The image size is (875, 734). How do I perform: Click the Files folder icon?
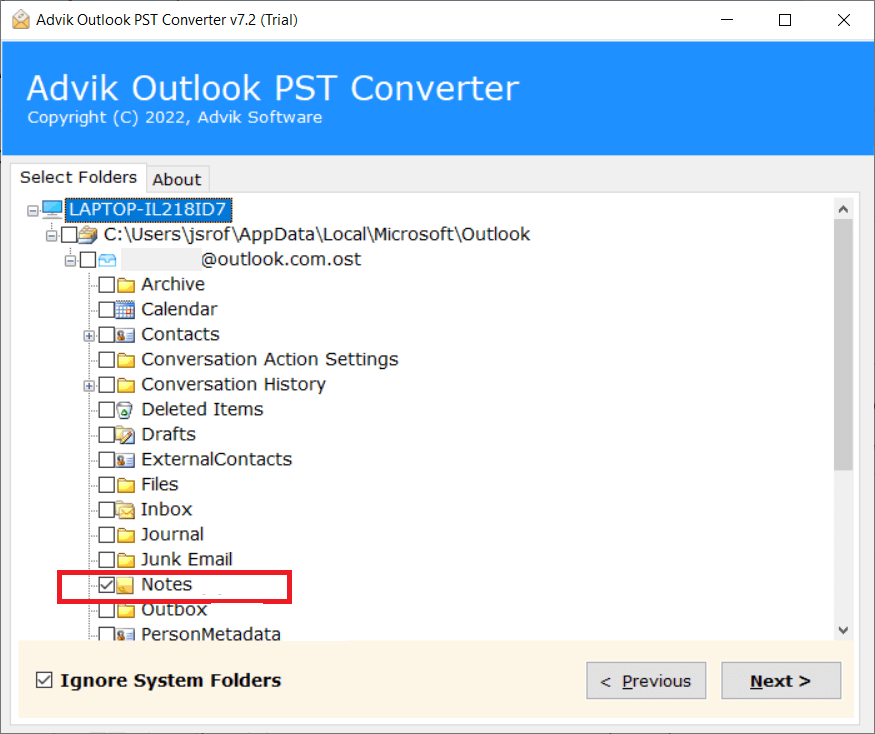point(126,485)
